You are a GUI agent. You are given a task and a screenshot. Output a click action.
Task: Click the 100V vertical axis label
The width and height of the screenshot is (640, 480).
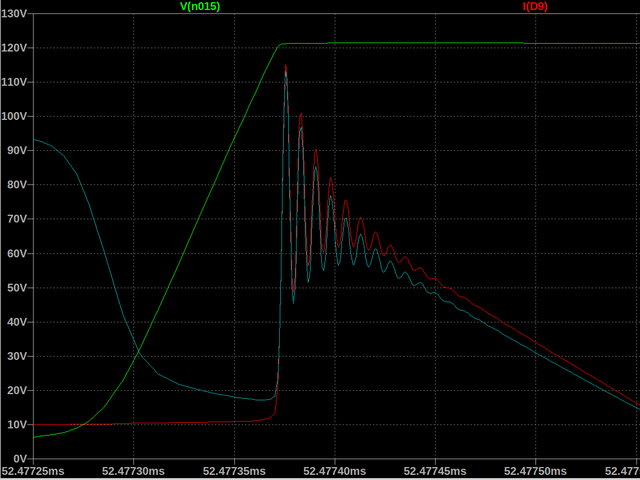pyautogui.click(x=15, y=116)
